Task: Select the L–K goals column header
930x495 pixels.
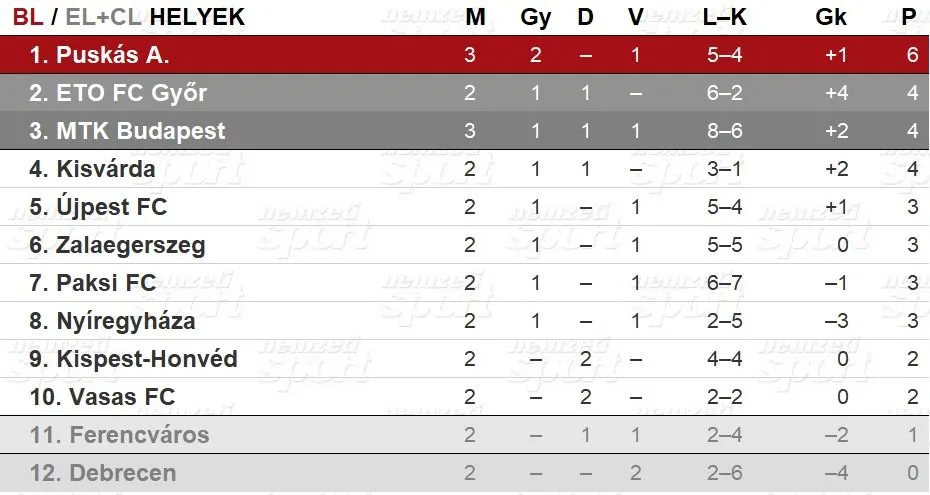Action: point(724,17)
